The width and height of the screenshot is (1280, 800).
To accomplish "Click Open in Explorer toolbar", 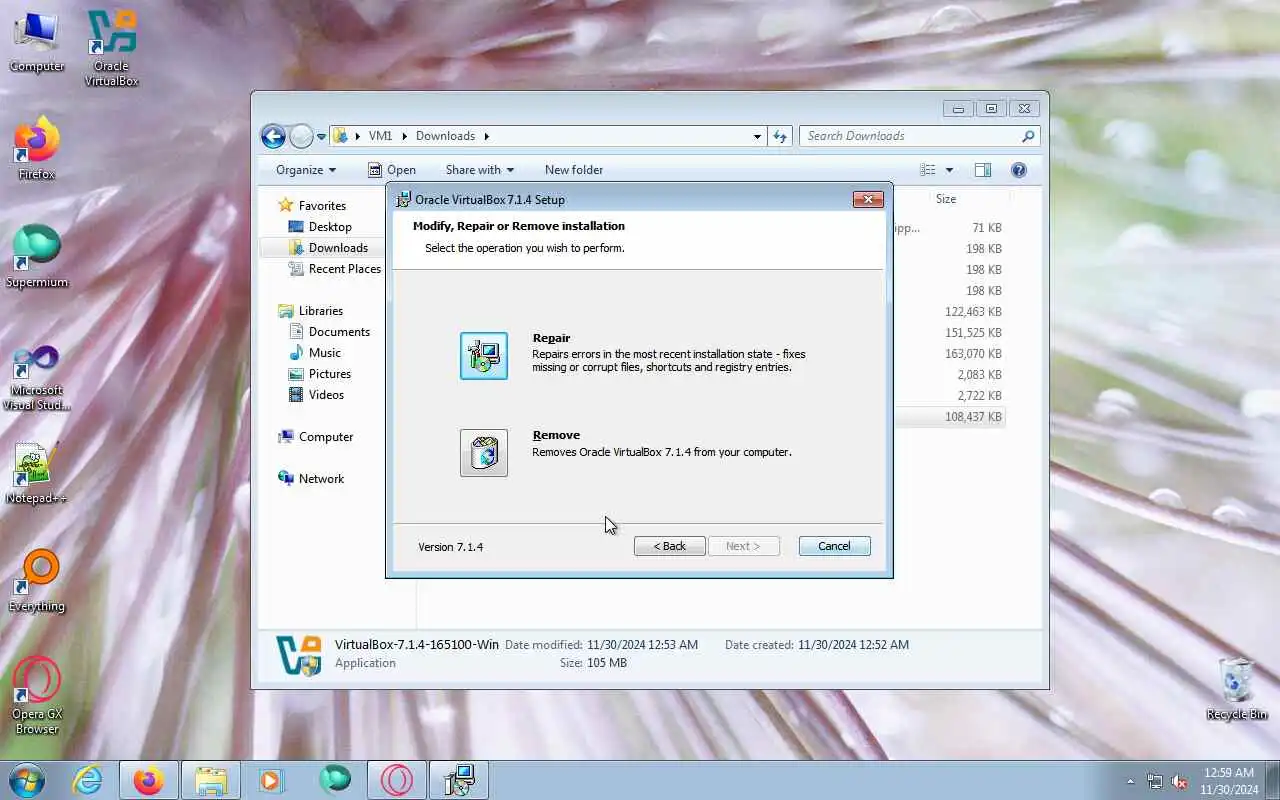I will [391, 170].
